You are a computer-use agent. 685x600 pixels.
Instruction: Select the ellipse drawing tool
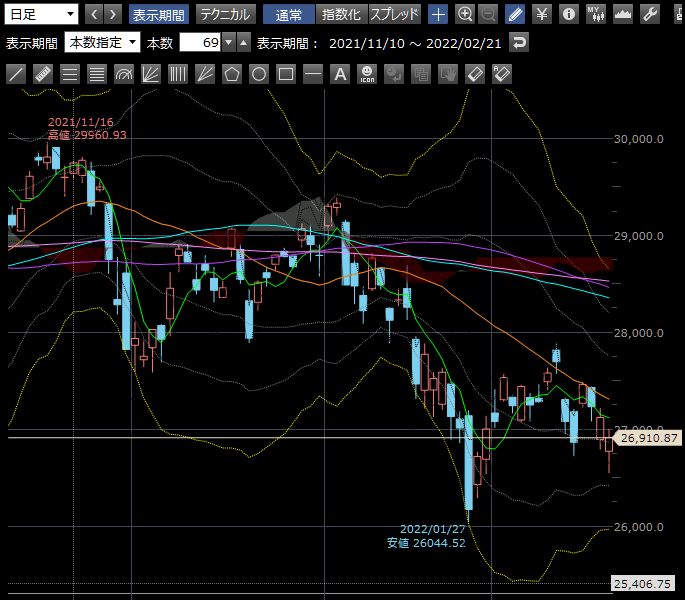tap(258, 74)
